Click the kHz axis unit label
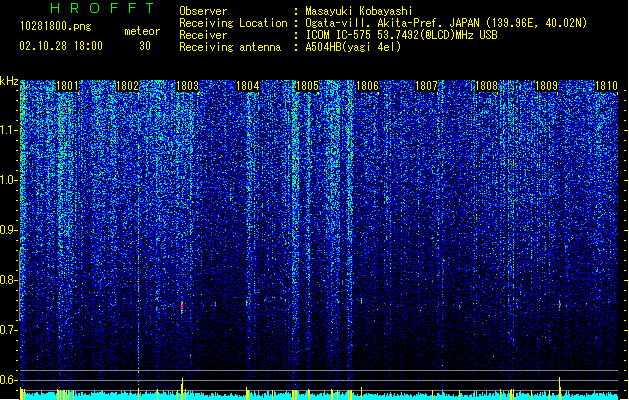This screenshot has width=629, height=400. [9, 81]
